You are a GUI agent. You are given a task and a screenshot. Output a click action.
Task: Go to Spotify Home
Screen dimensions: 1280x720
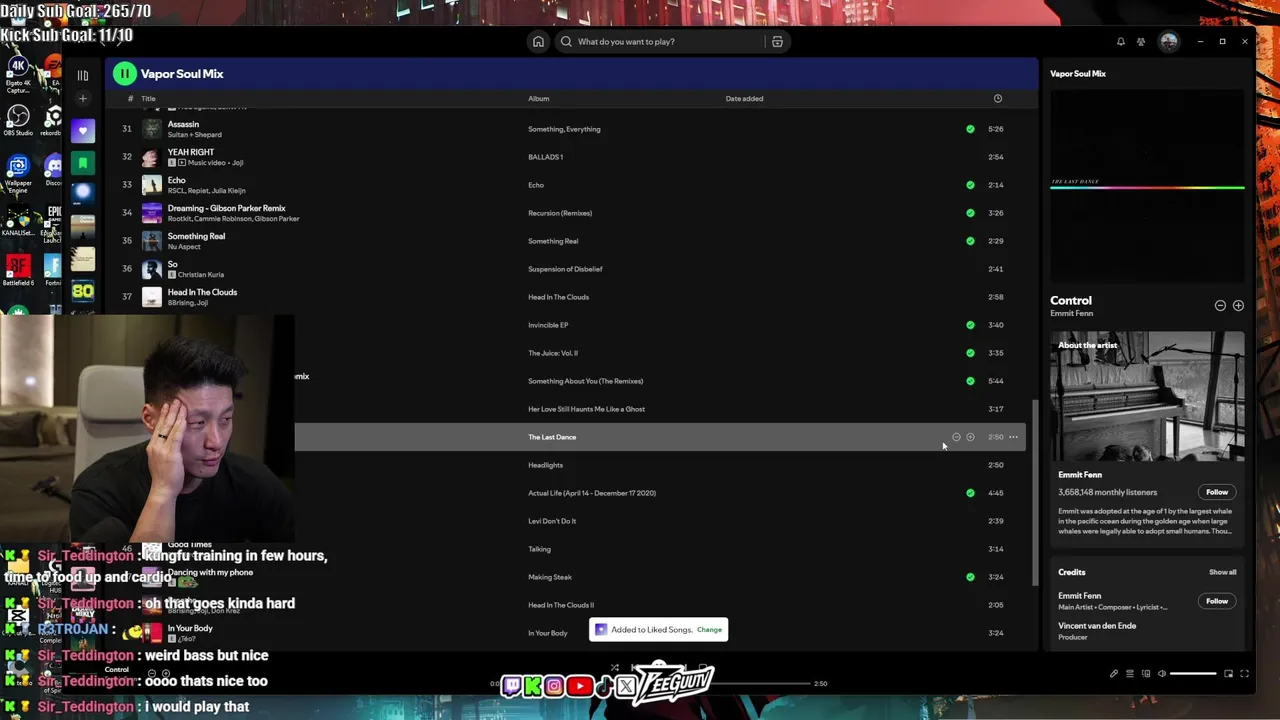click(x=538, y=41)
